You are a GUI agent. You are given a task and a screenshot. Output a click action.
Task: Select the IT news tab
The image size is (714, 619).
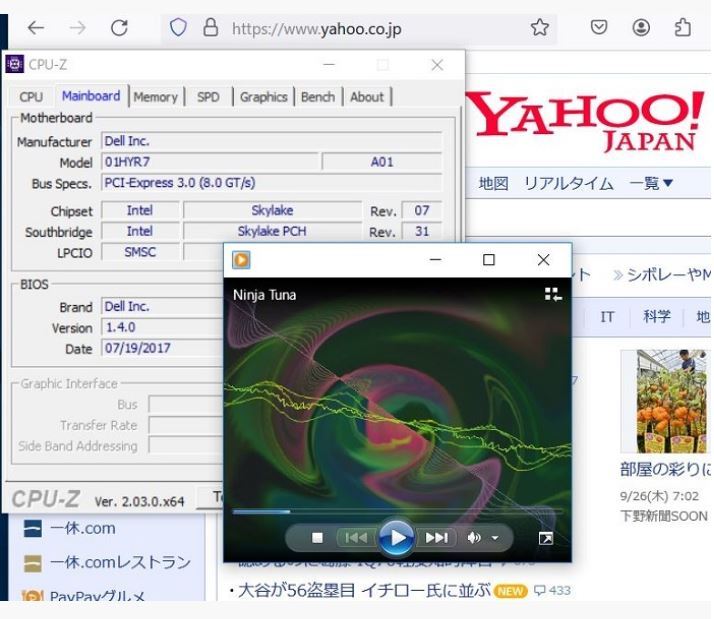coord(607,316)
